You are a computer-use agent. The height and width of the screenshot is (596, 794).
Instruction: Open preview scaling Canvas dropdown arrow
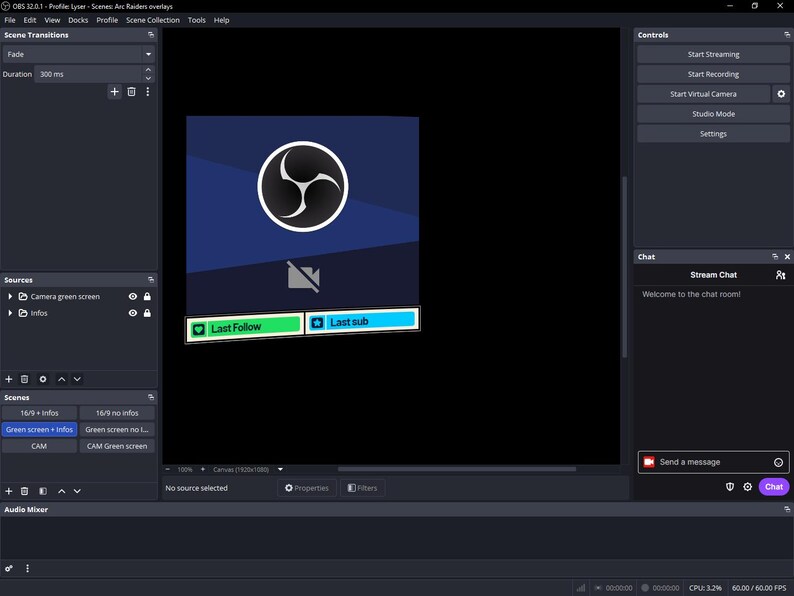pyautogui.click(x=280, y=469)
